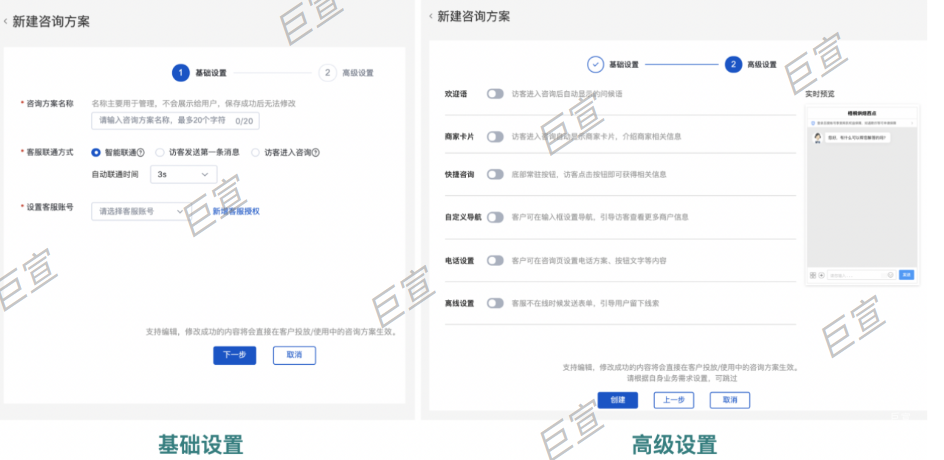Open 新增客服授权 link
944x460 pixels.
[236, 211]
